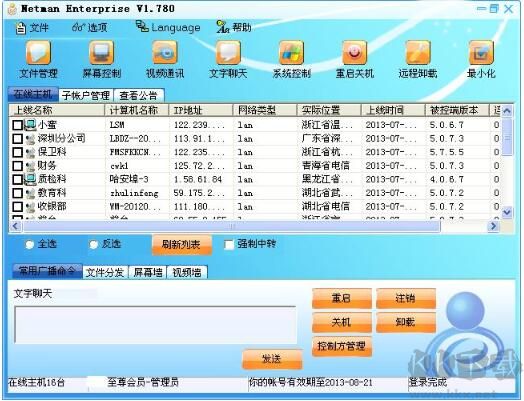This screenshot has height=401, width=524.
Task: Open the Language menu
Action: click(168, 27)
